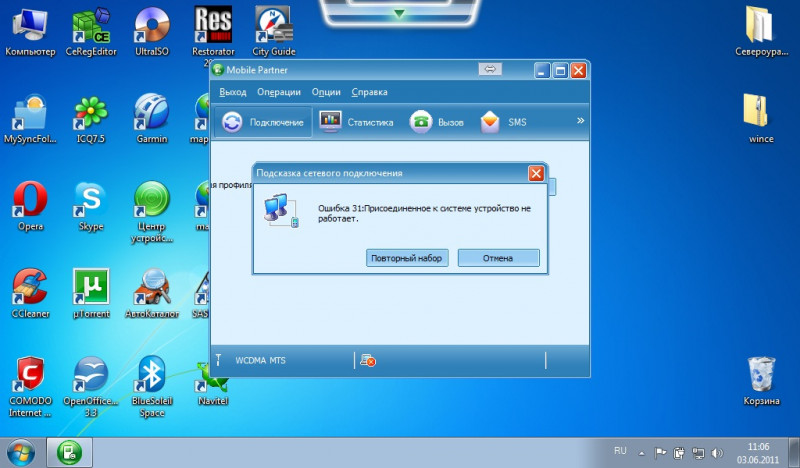
Task: Close the network connection hint dialog
Action: click(536, 173)
